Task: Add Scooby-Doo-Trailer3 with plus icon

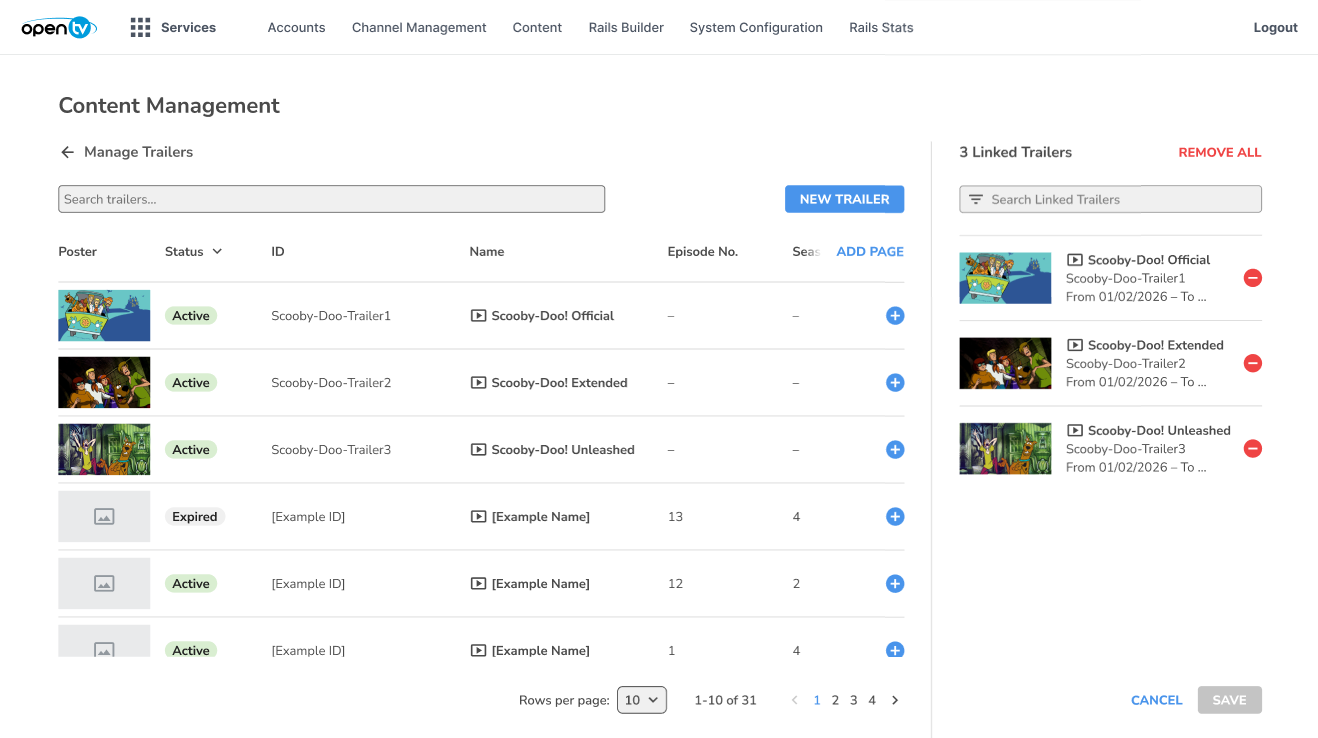Action: pos(895,450)
